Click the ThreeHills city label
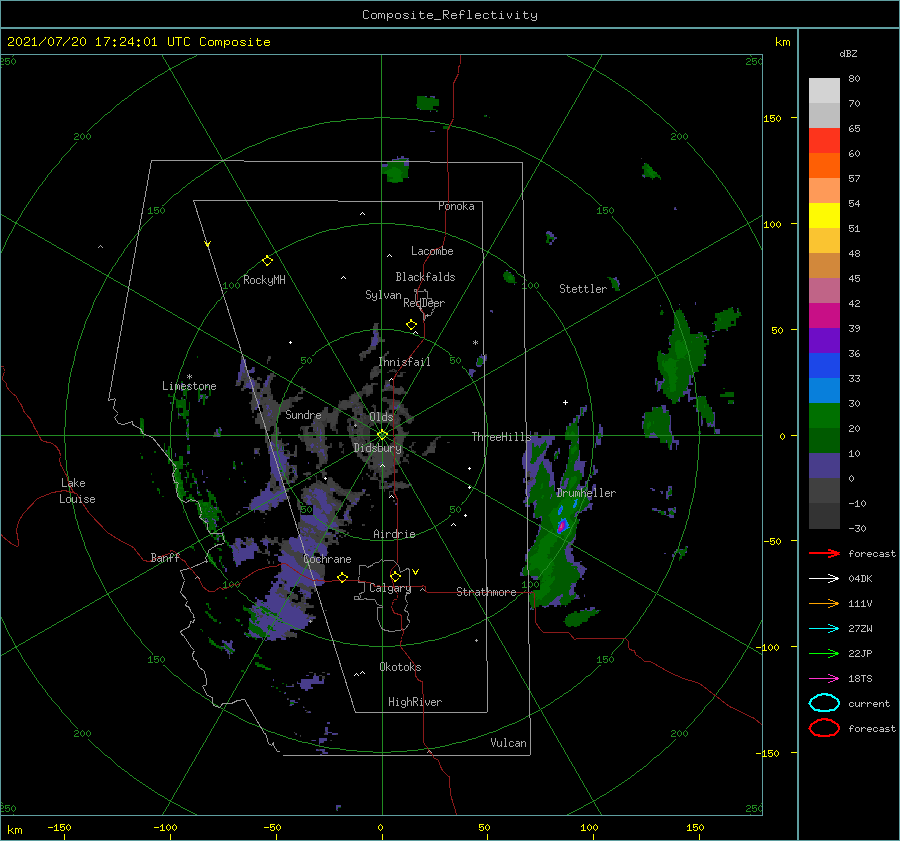Viewport: 900px width, 841px height. pyautogui.click(x=502, y=437)
